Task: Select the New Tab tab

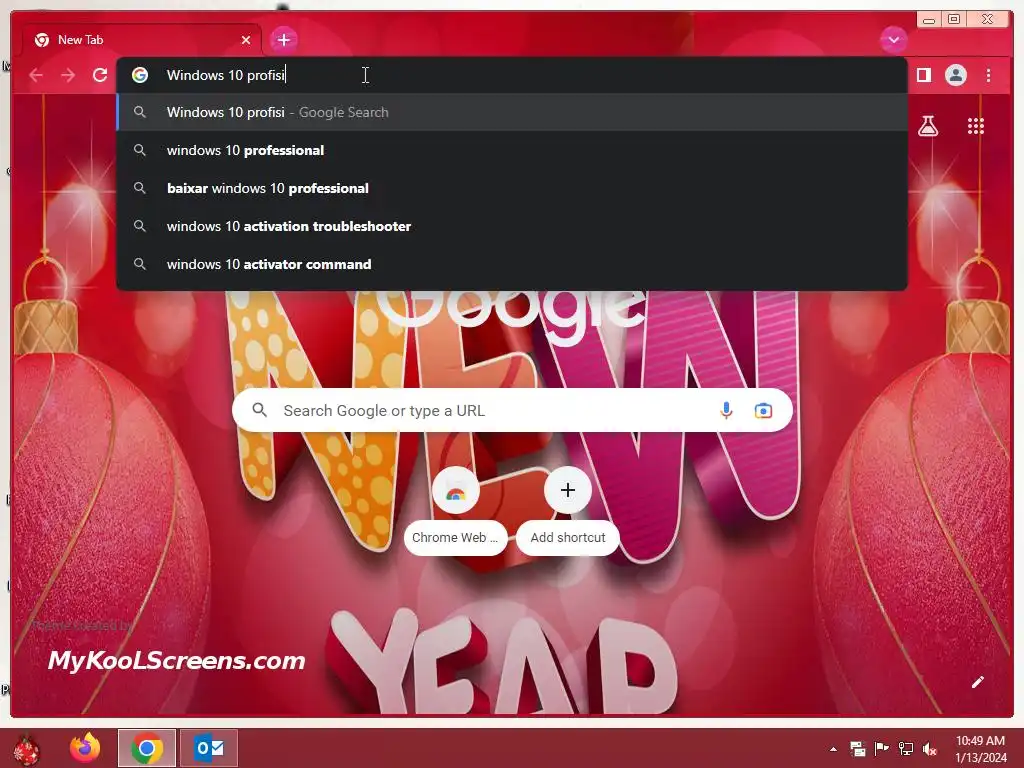Action: point(142,40)
